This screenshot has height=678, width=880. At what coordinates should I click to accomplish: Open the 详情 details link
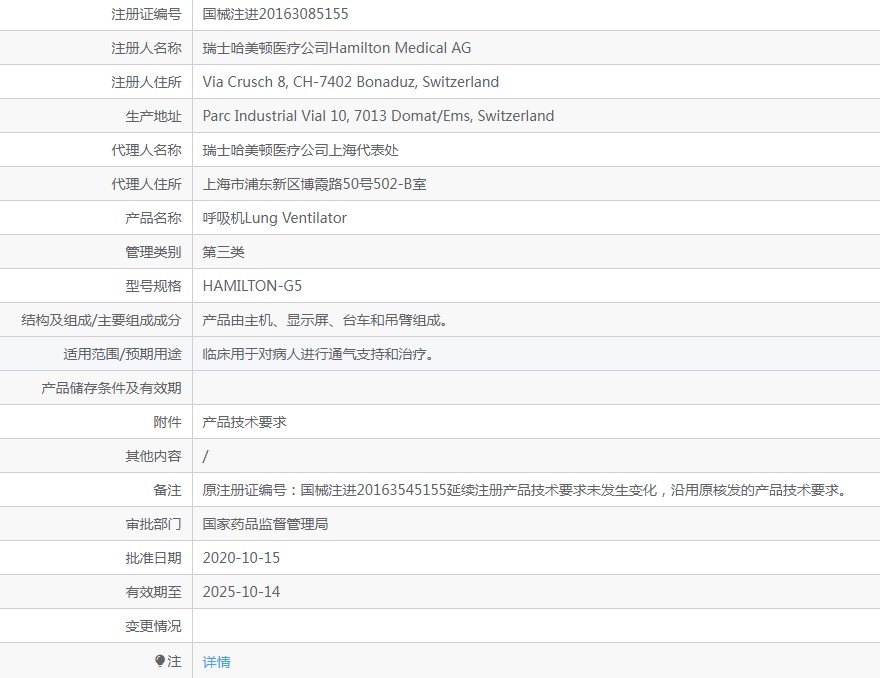(216, 662)
